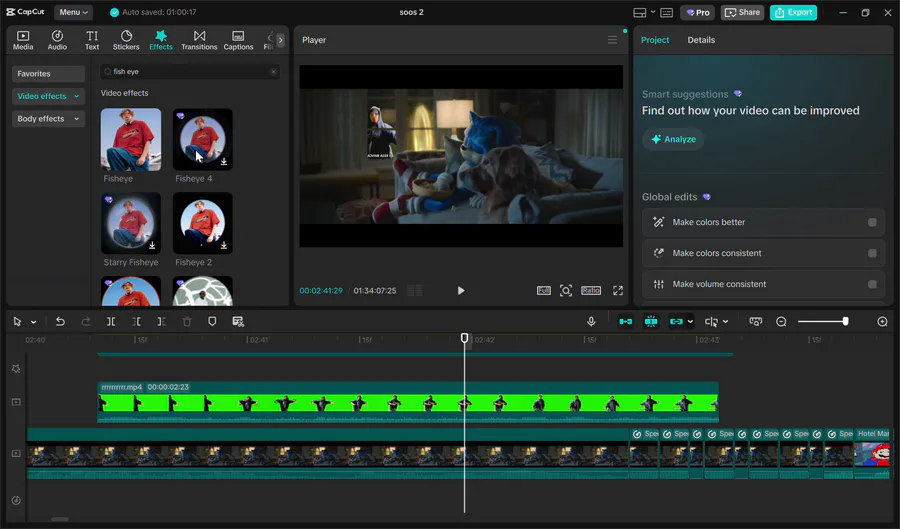Toggle main track magnet
Screen dimensions: 900x529
coord(626,321)
